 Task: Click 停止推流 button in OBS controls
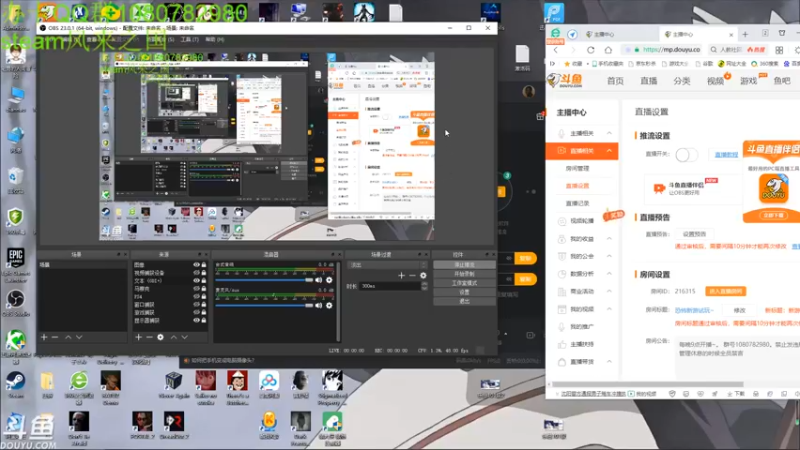(x=464, y=265)
